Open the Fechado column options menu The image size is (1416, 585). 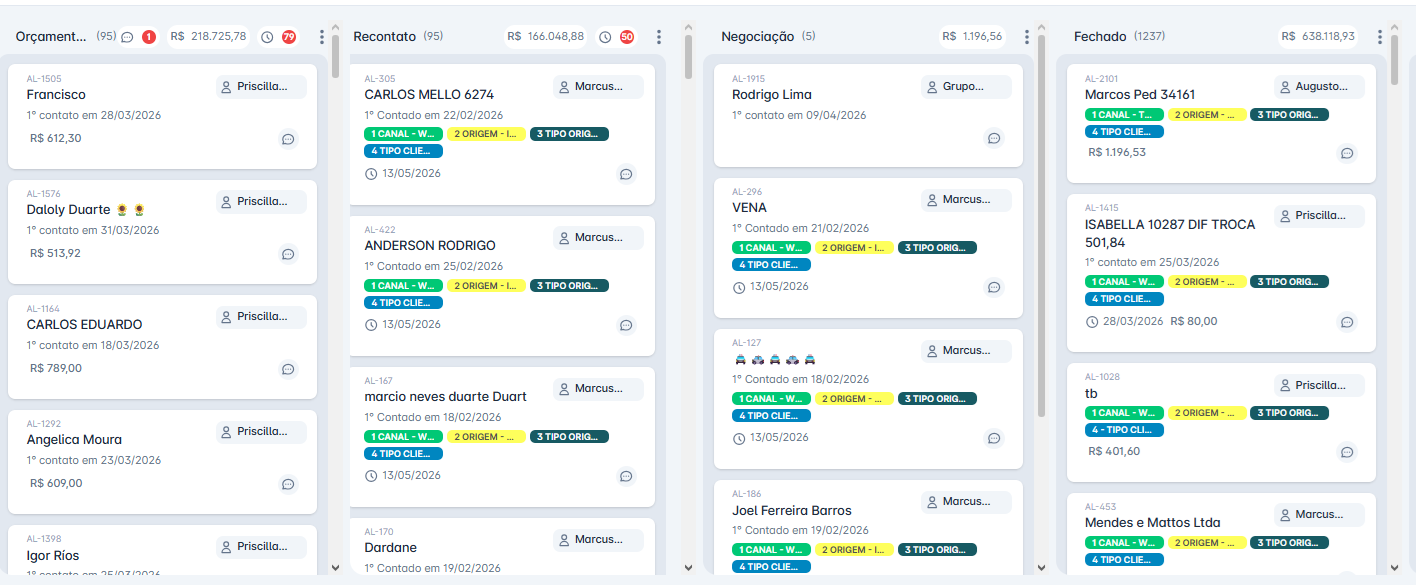[x=1380, y=37]
